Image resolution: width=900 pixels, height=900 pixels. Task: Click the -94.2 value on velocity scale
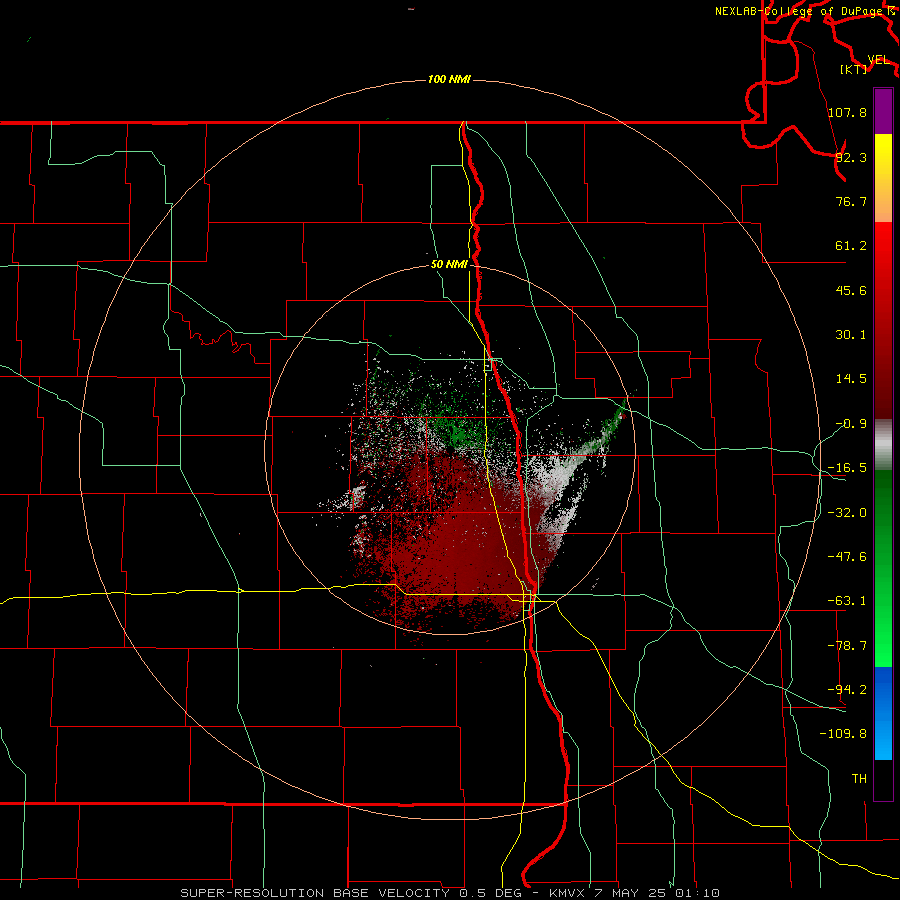[x=847, y=689]
